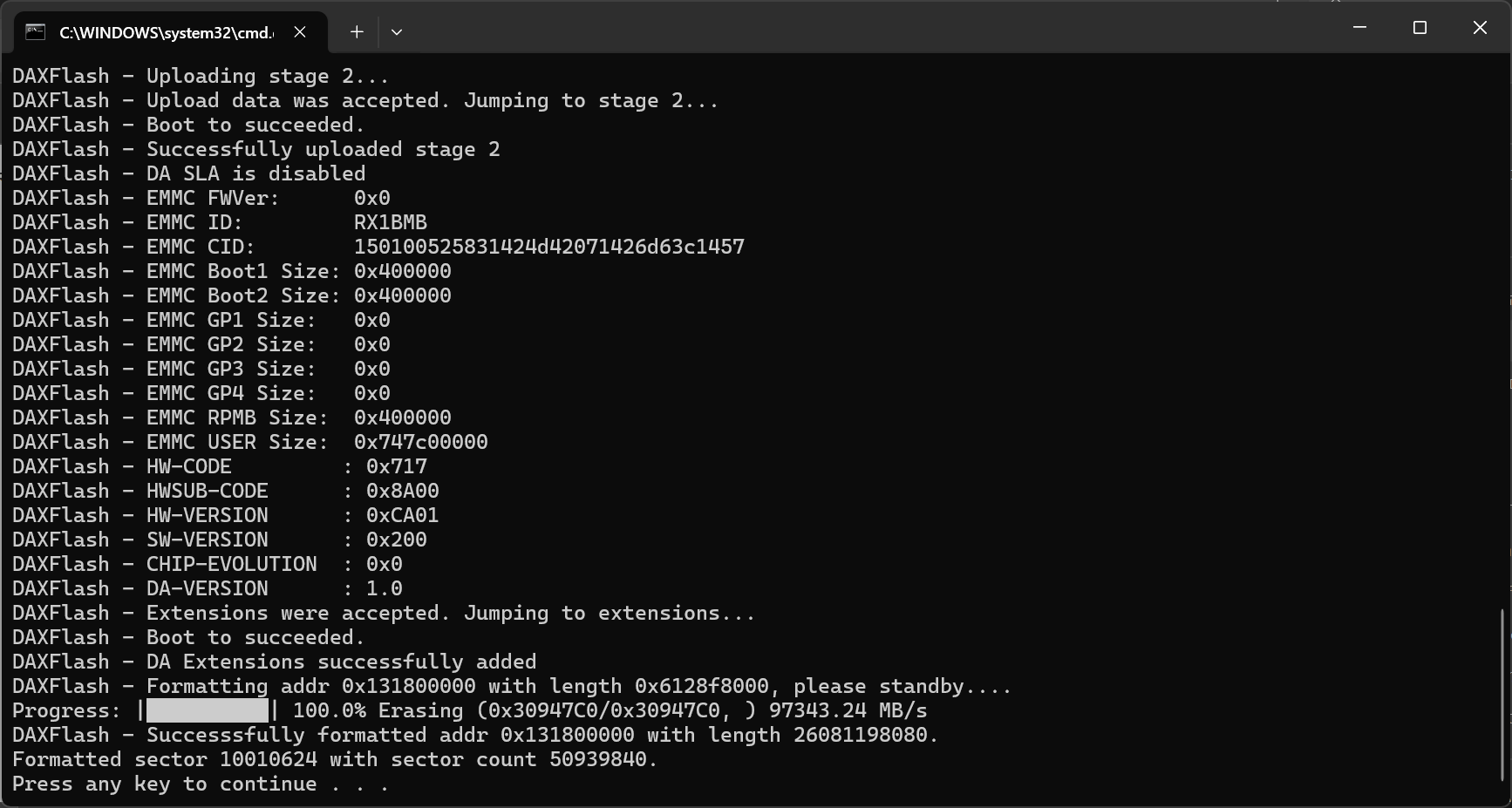Click the cmd icon in the tab

[35, 32]
